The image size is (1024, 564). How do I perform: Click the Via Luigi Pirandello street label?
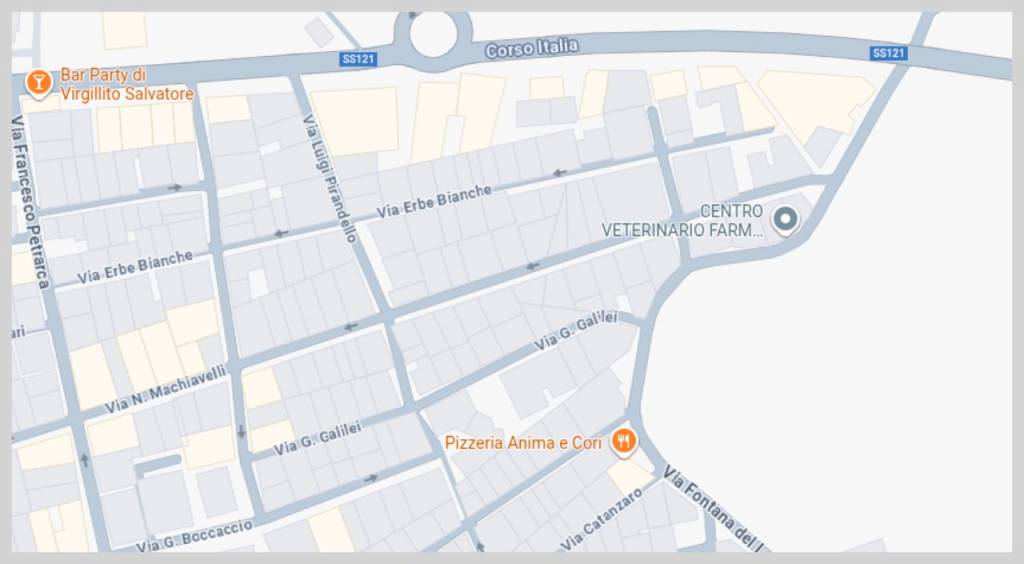tap(330, 179)
